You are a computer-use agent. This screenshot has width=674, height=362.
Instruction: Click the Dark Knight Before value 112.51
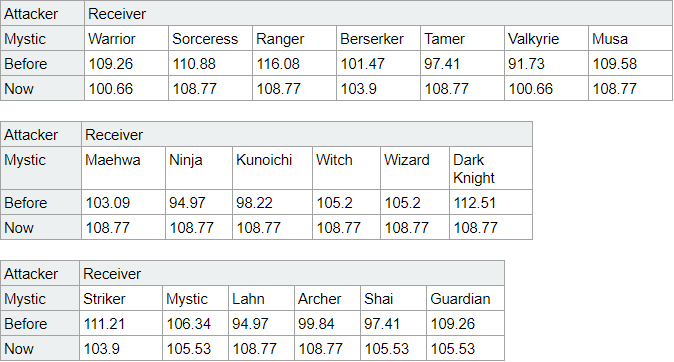490,202
